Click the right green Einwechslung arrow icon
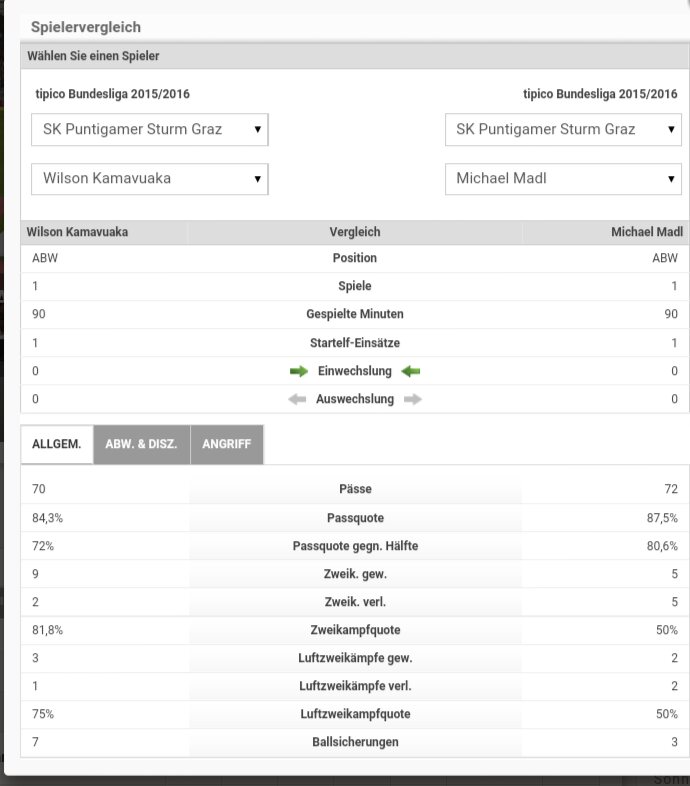Screen dimensions: 690x786 (411, 371)
